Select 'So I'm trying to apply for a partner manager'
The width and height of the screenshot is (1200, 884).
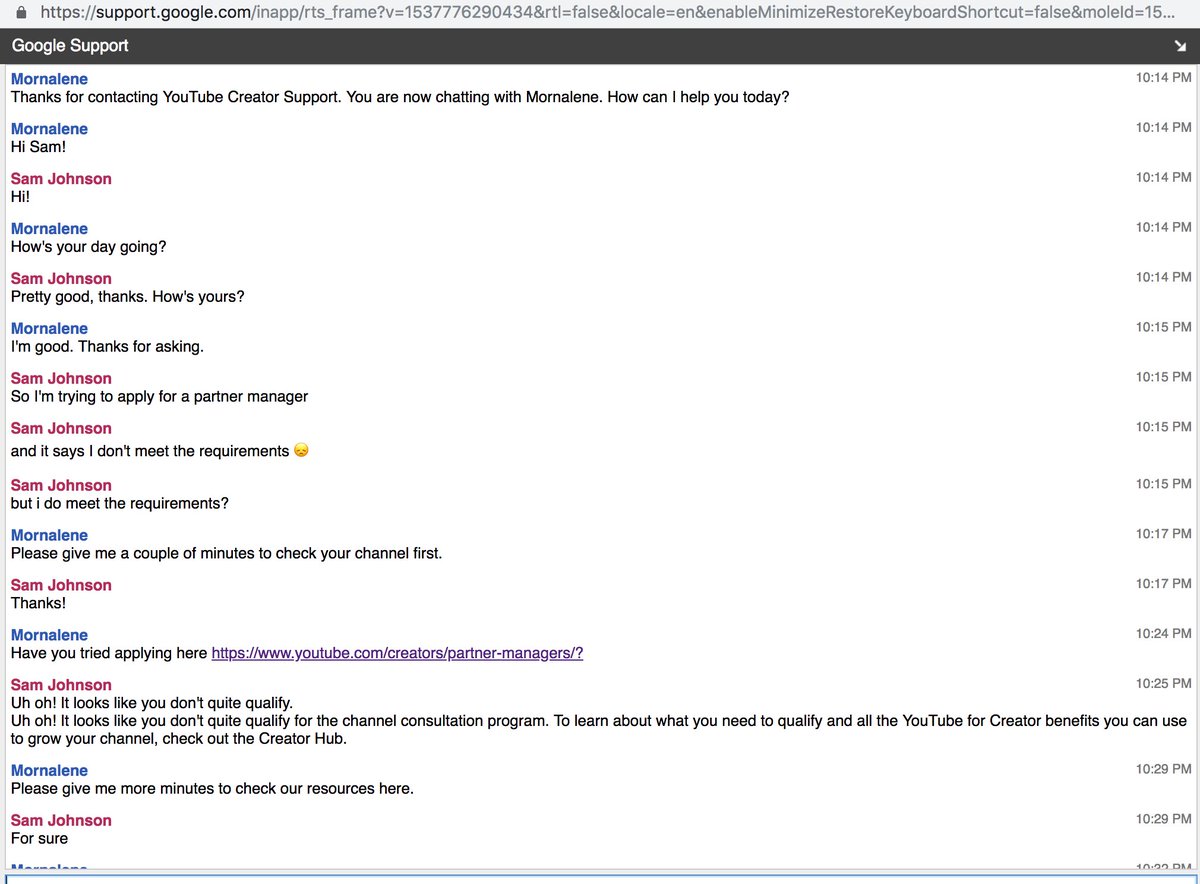[159, 397]
